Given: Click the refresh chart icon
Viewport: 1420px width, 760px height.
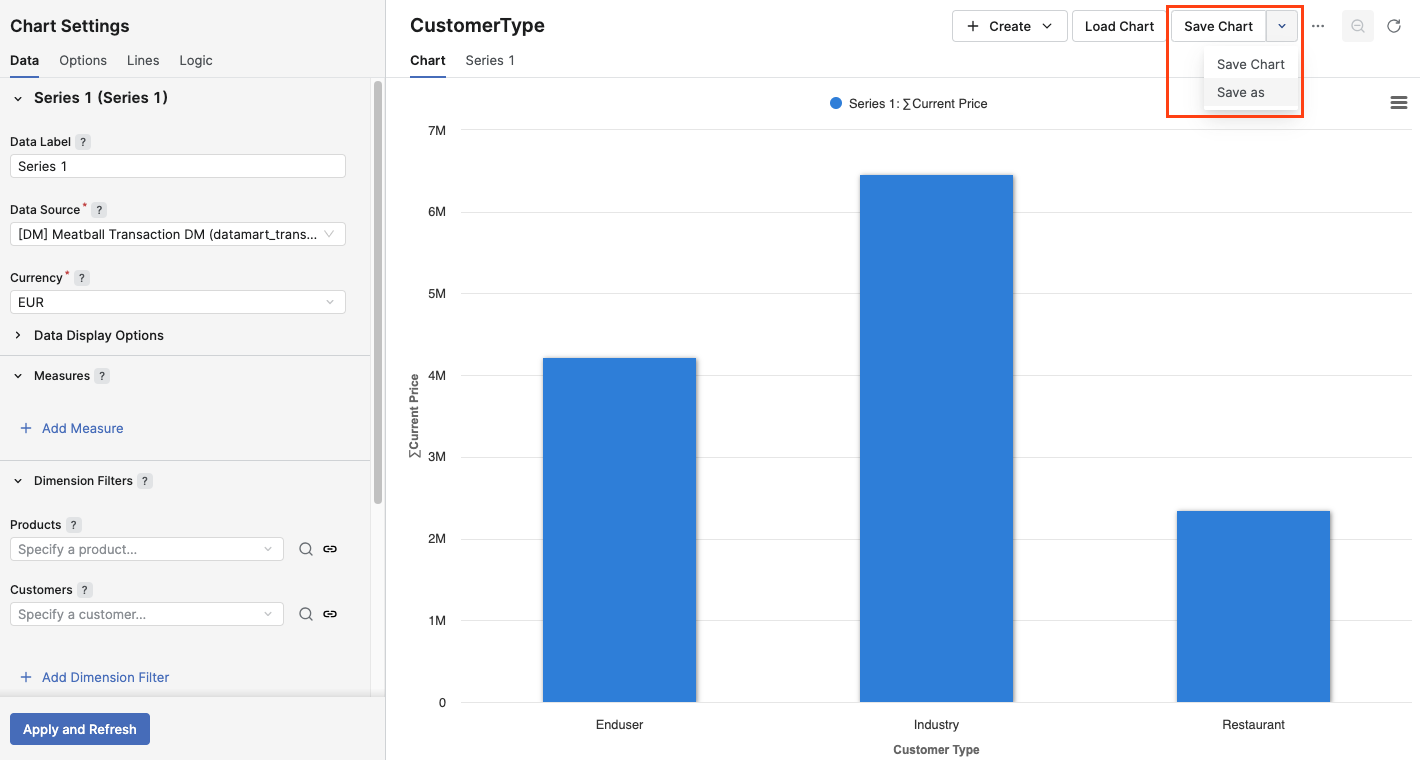Looking at the screenshot, I should point(1394,27).
